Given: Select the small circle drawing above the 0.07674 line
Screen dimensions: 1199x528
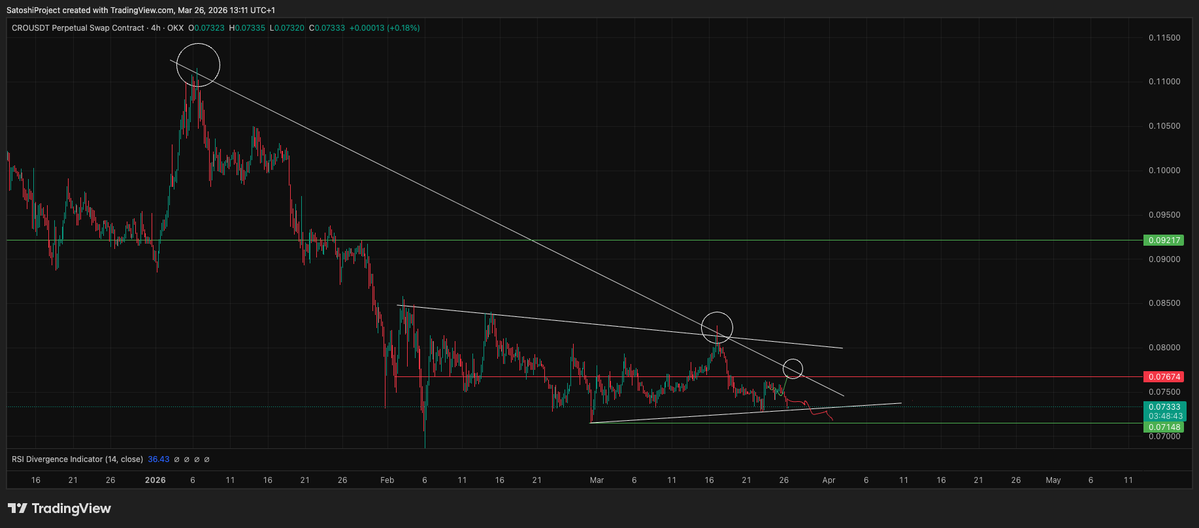Looking at the screenshot, I should 794,369.
